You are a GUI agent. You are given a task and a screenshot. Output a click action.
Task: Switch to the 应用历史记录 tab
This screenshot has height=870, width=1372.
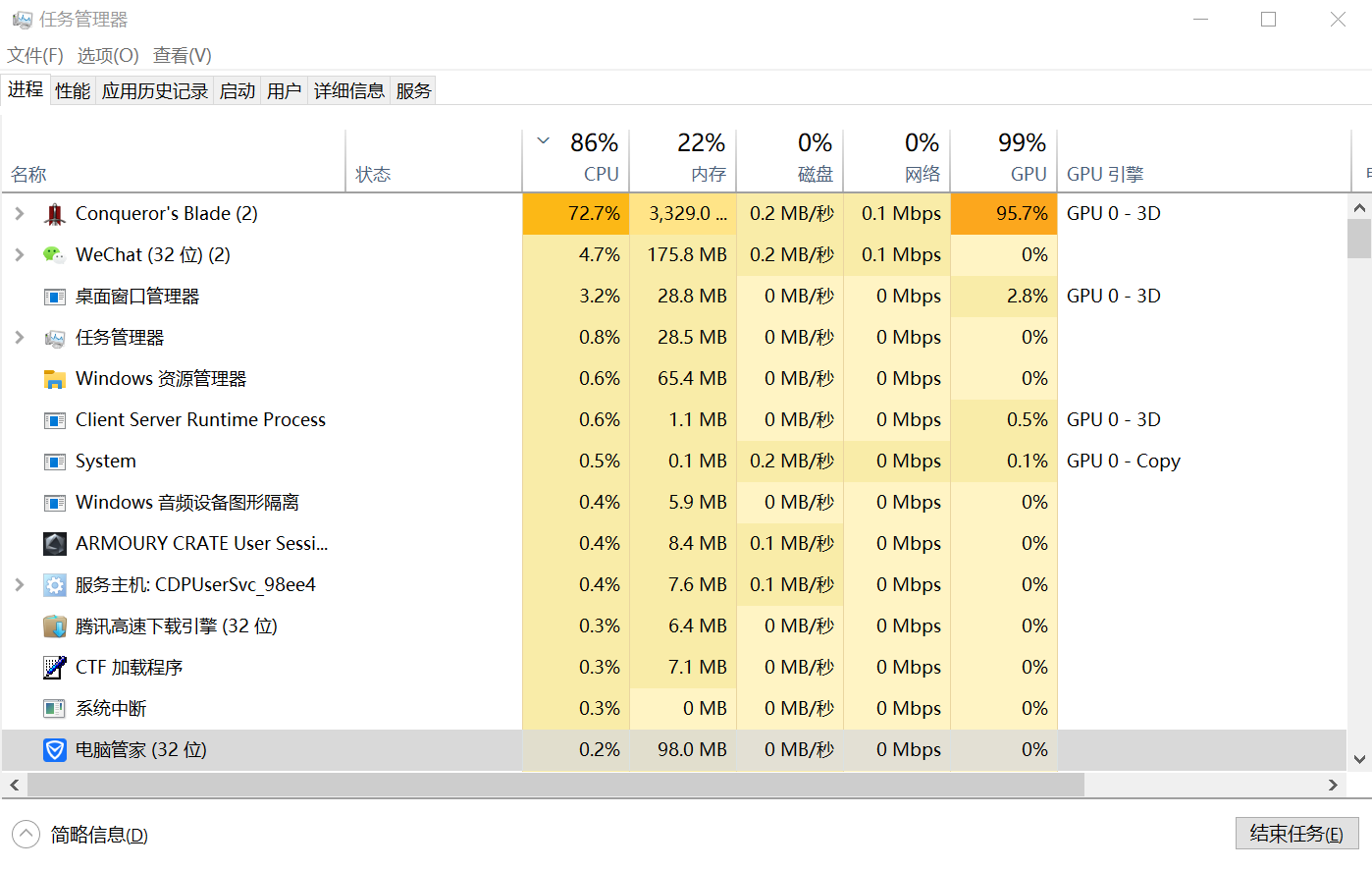point(155,91)
